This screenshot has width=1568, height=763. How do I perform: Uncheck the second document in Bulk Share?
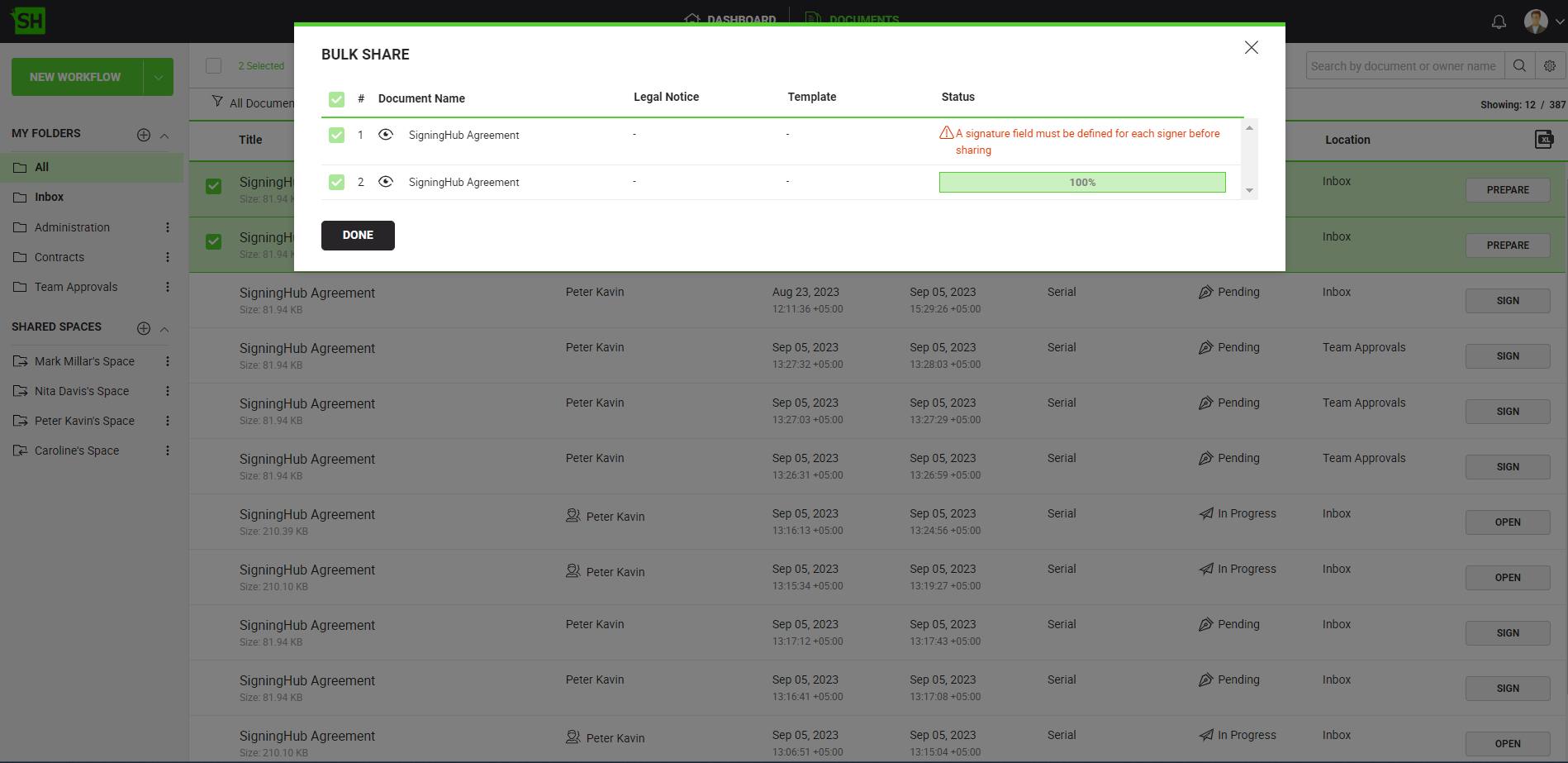tap(336, 182)
